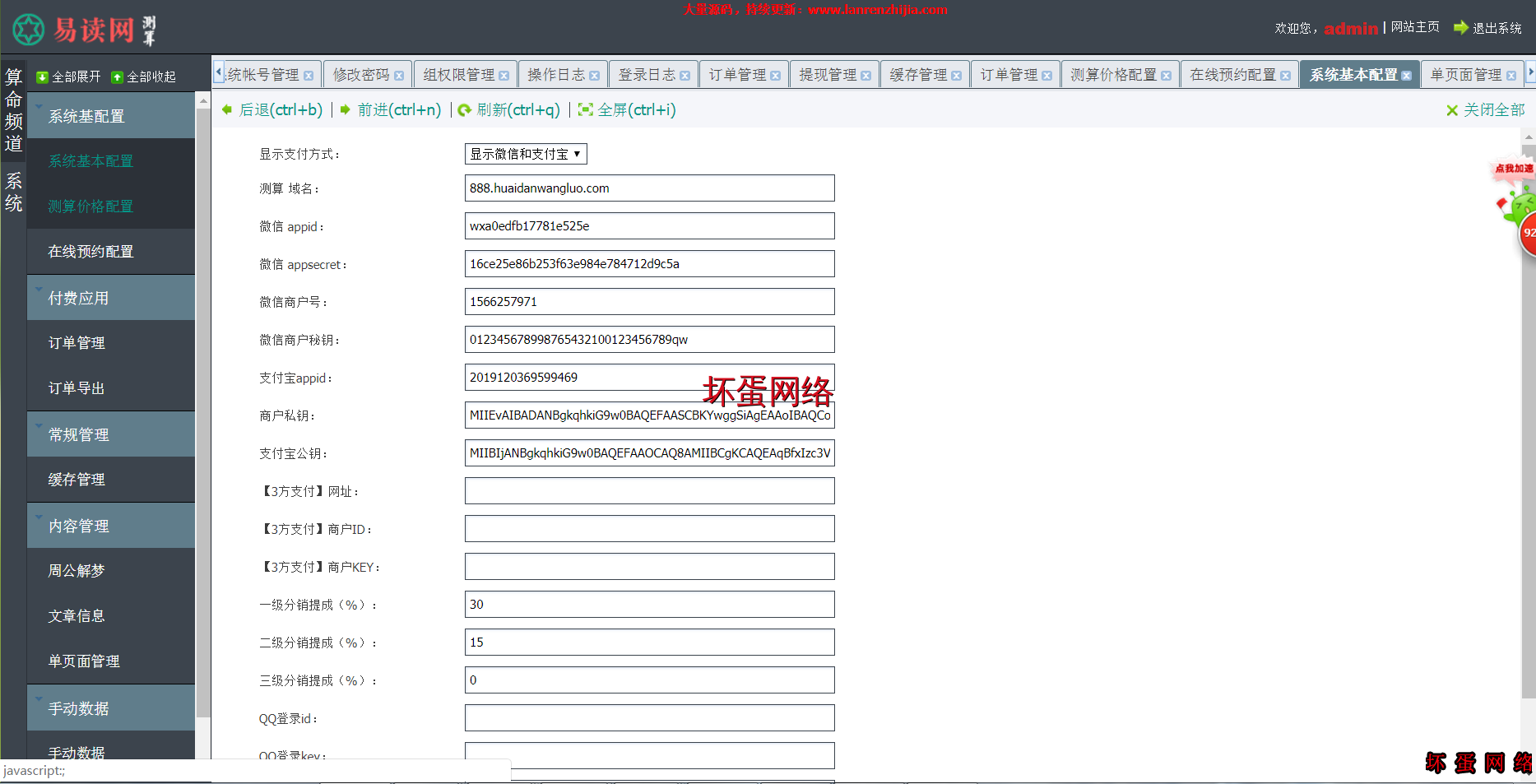Screen dimensions: 1536x784
Task: Open 文章信息 in the sidebar
Action: (x=111, y=616)
